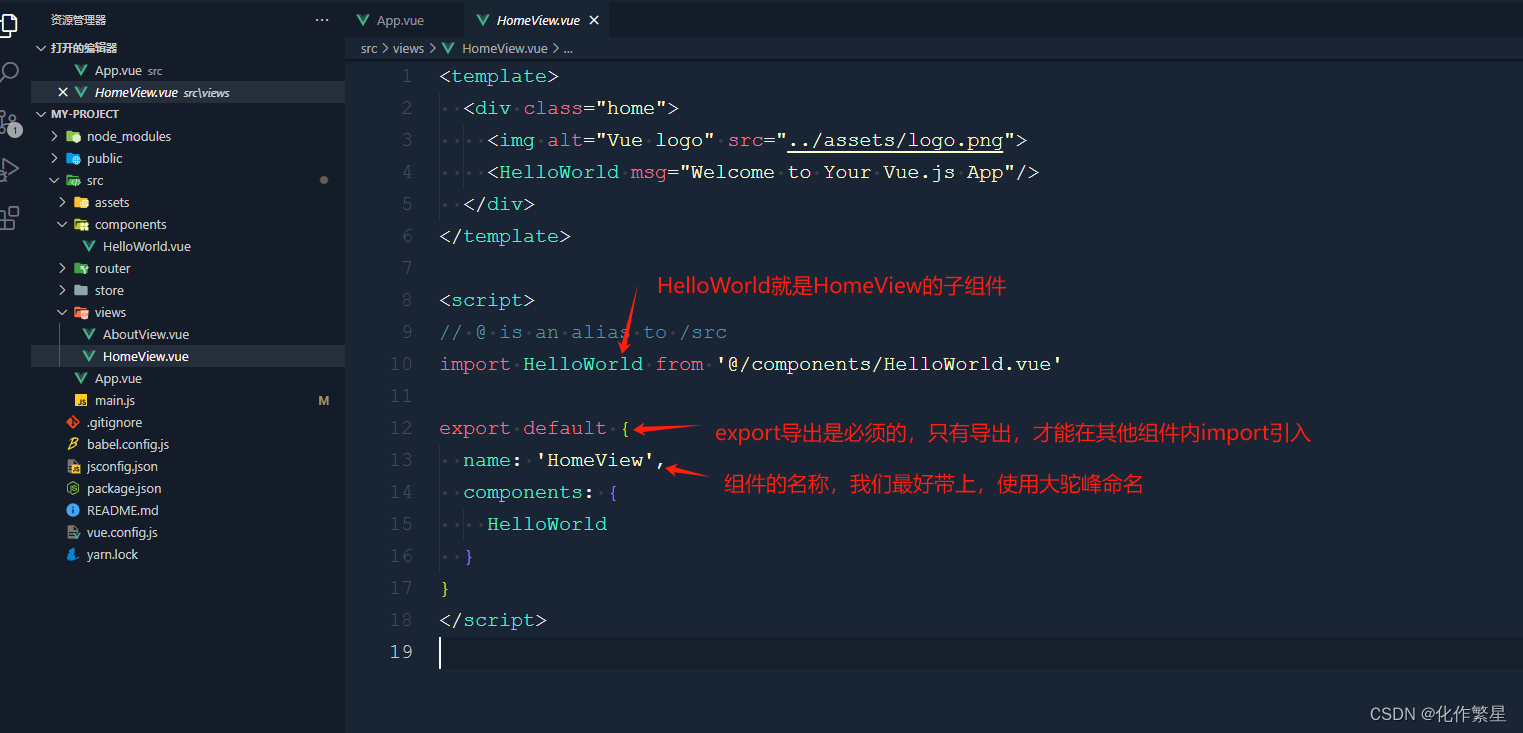
Task: Close the HomeView.vue editor tab
Action: point(594,20)
